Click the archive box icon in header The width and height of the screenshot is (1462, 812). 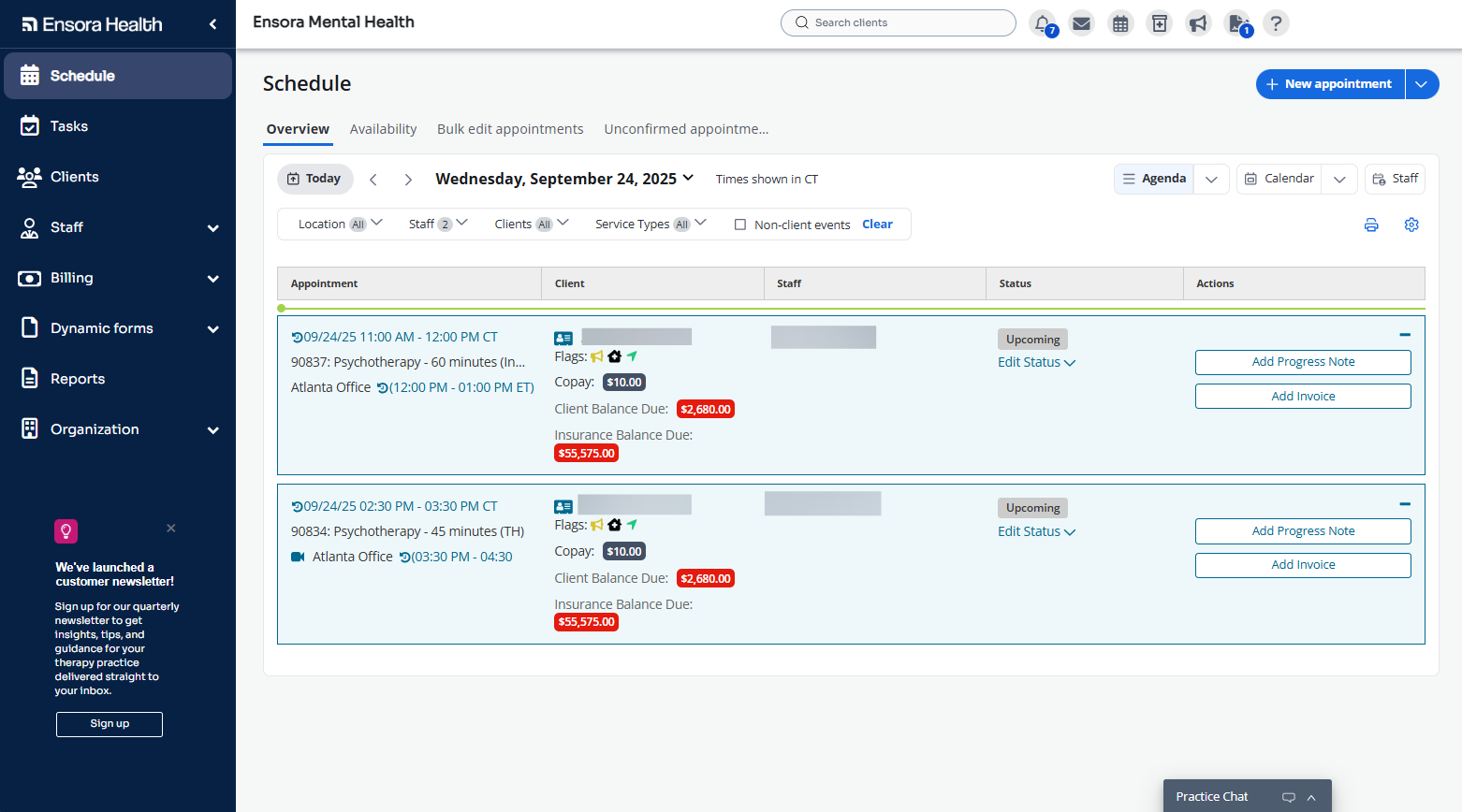click(1159, 23)
